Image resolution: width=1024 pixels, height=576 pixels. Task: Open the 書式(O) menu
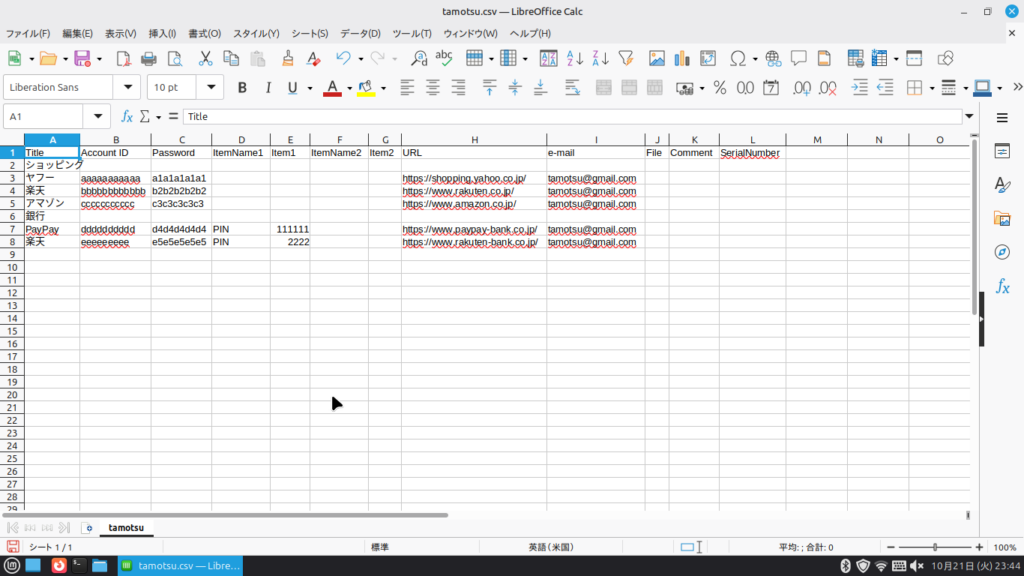(204, 33)
